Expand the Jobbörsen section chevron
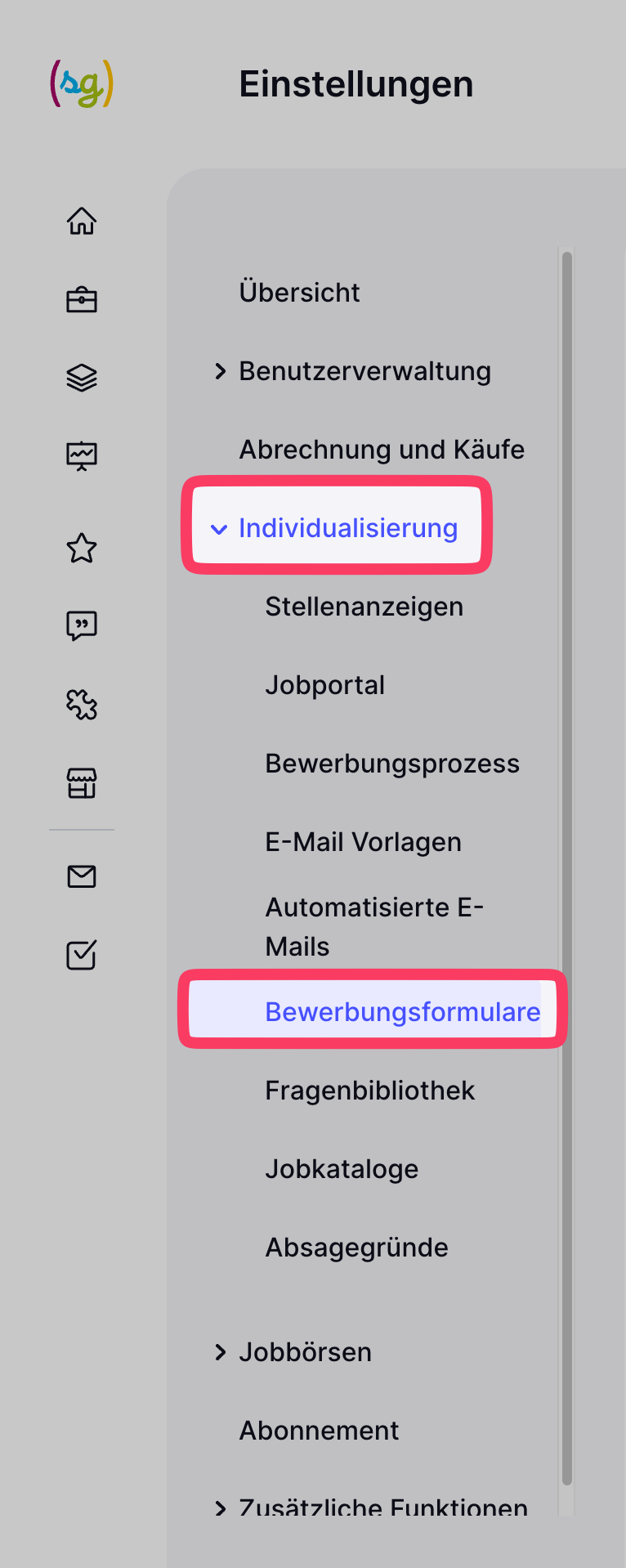This screenshot has width=626, height=1568. coord(220,1352)
